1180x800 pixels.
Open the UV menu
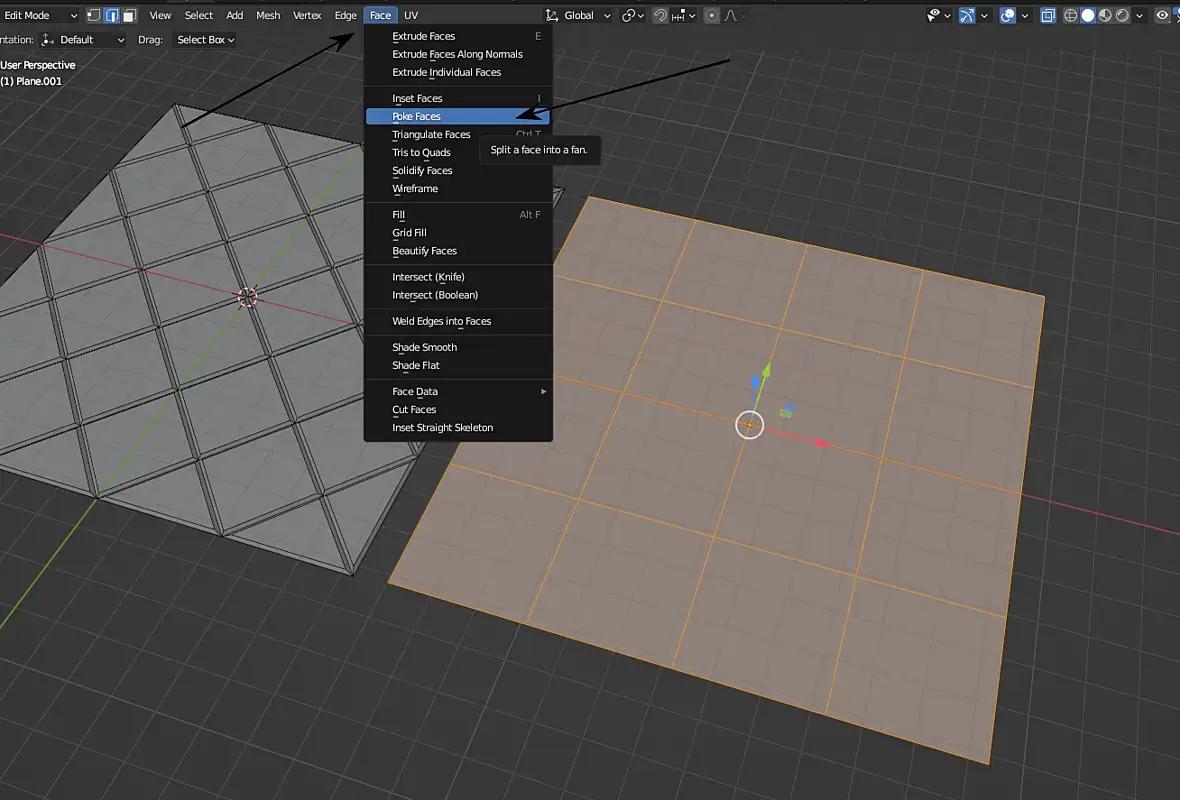(411, 15)
